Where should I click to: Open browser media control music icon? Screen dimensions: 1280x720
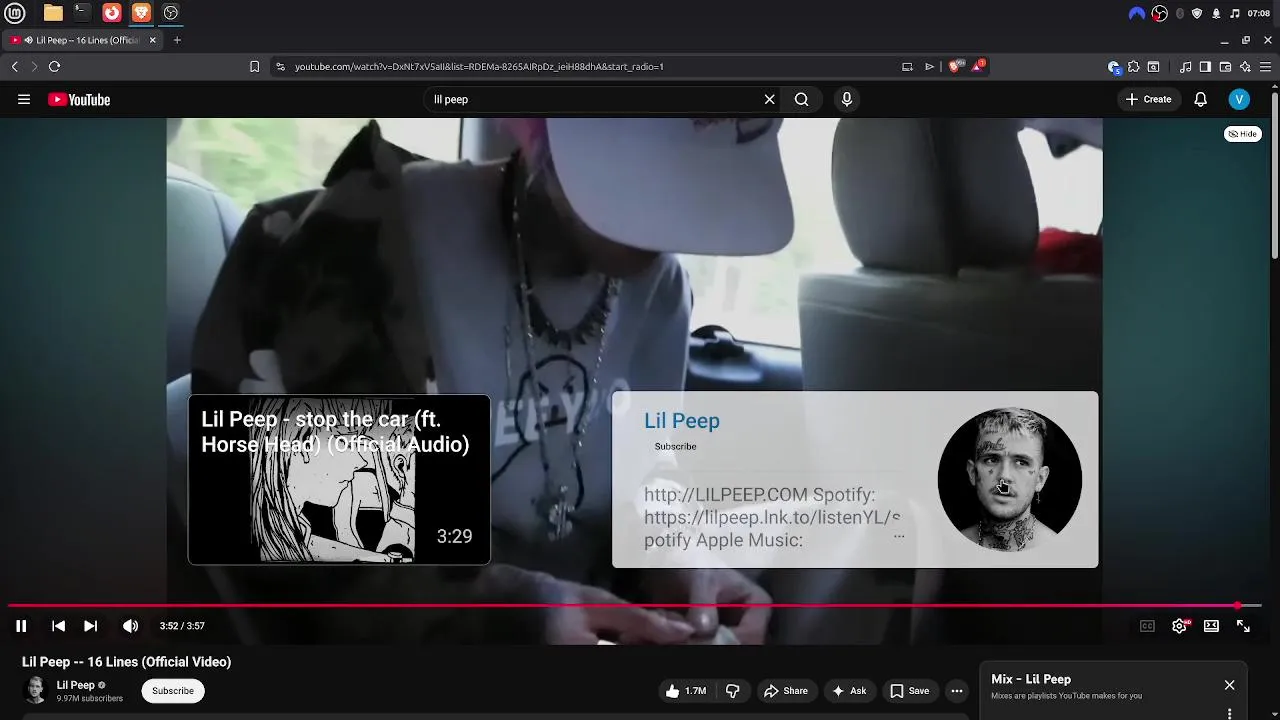click(1185, 67)
